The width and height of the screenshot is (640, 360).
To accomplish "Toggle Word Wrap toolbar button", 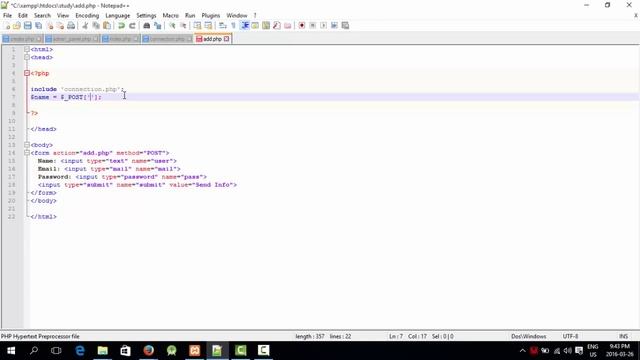I will pos(223,26).
